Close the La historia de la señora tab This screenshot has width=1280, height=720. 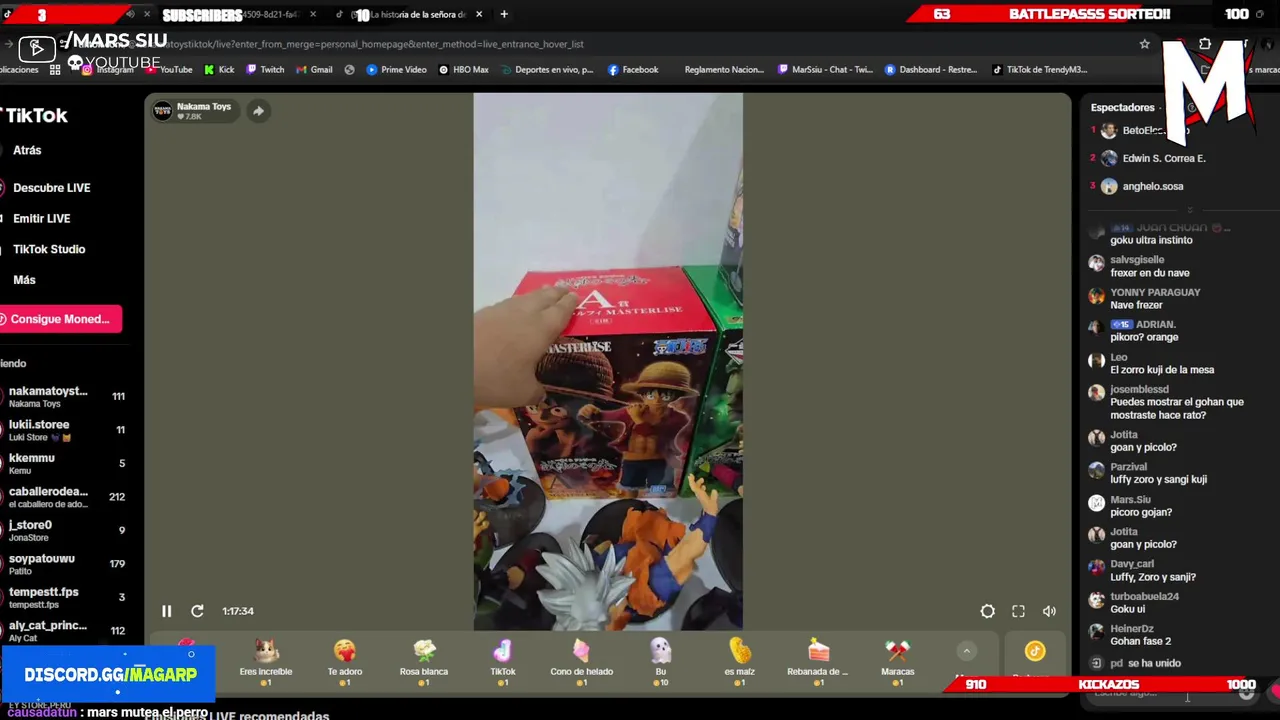479,14
